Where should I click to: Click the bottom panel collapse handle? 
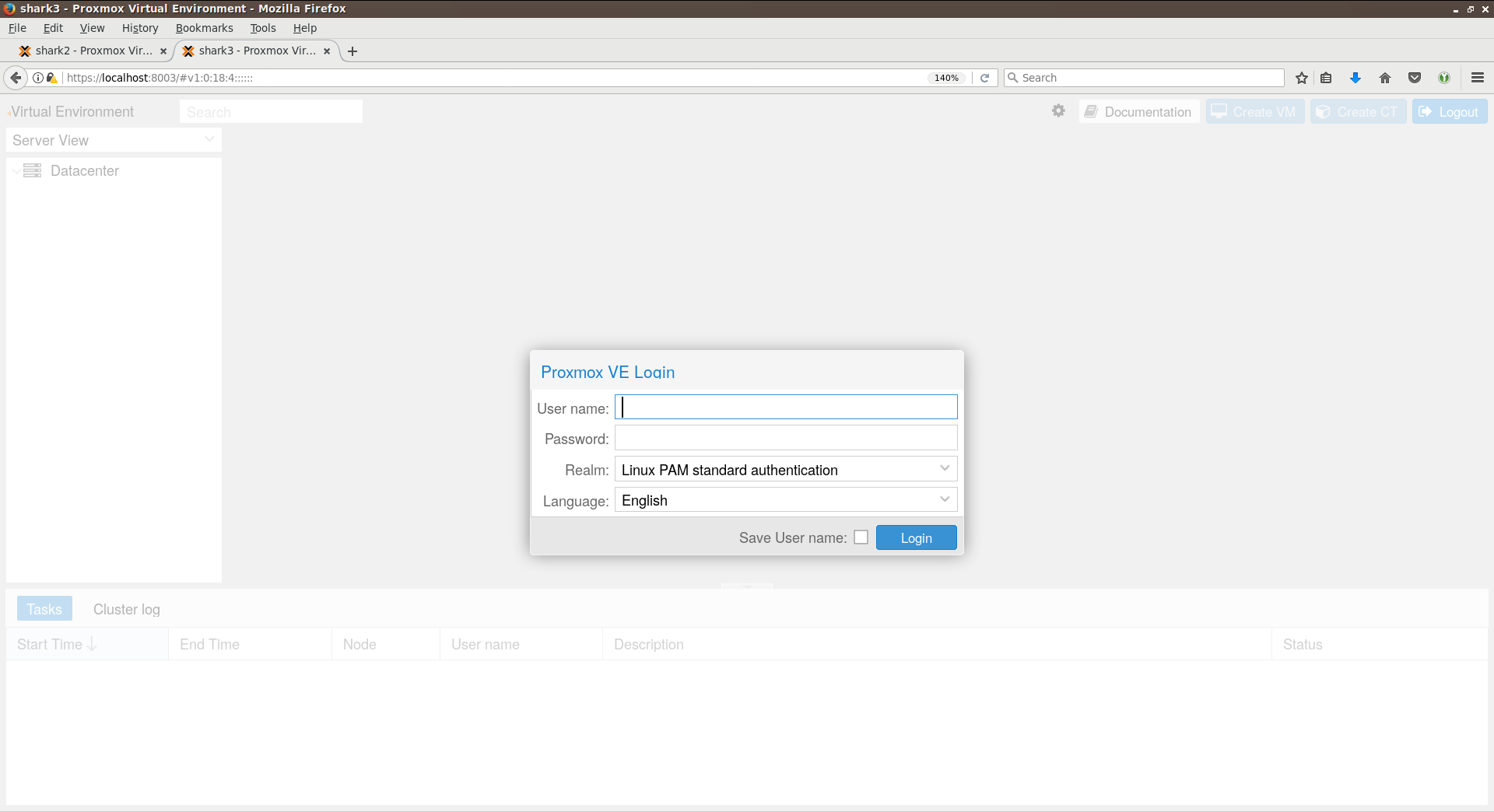(747, 586)
